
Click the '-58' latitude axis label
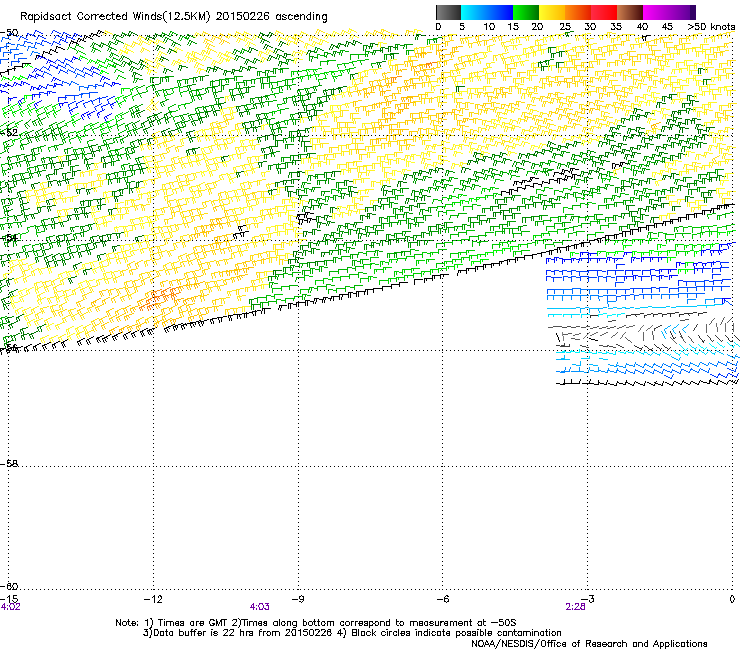[x=9, y=464]
